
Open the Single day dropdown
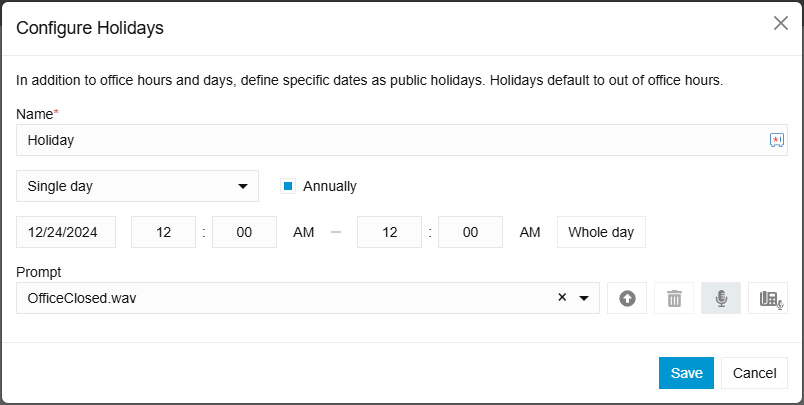pos(138,186)
